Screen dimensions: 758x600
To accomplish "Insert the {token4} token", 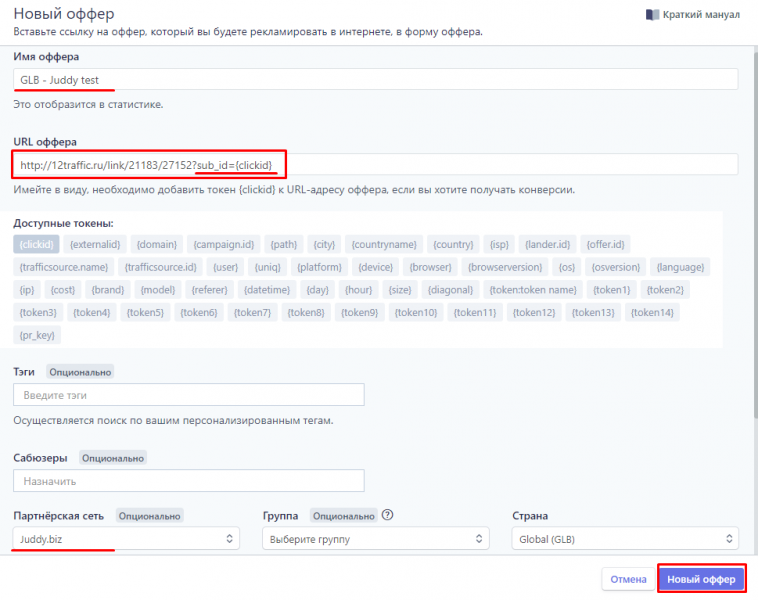I will (x=92, y=312).
